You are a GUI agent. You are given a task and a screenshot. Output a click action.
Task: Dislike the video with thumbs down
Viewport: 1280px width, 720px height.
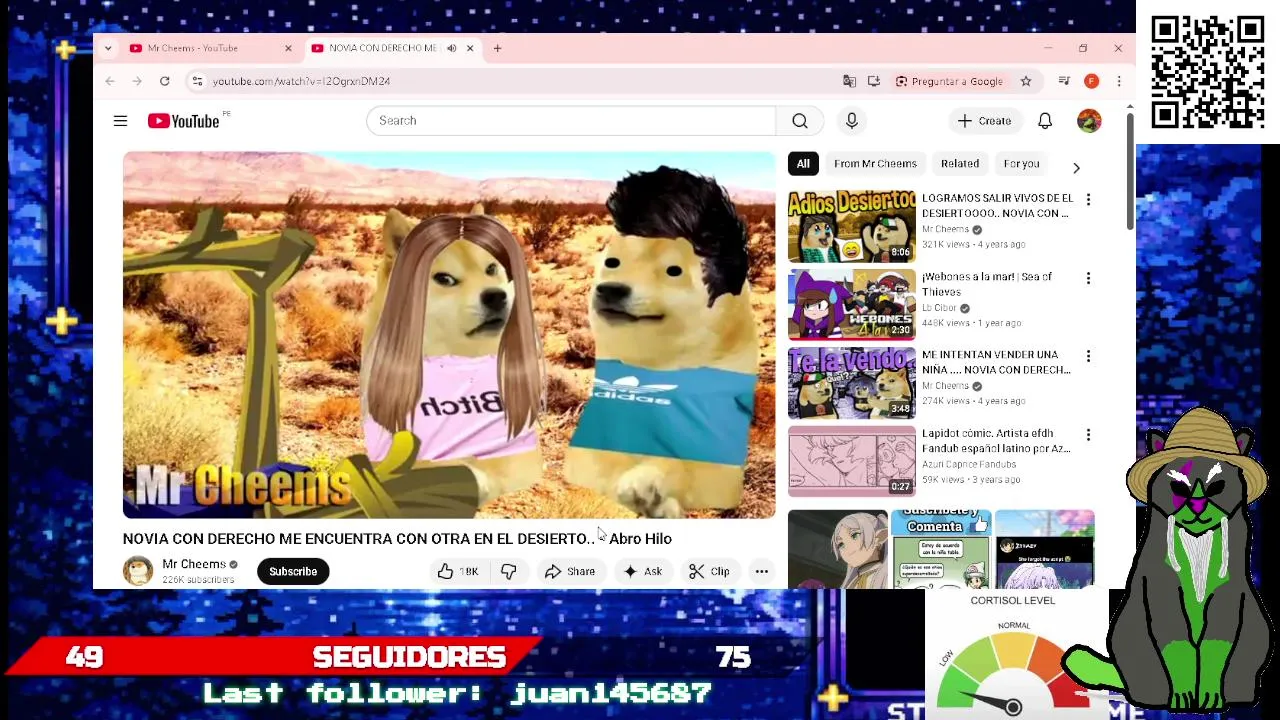[x=508, y=571]
